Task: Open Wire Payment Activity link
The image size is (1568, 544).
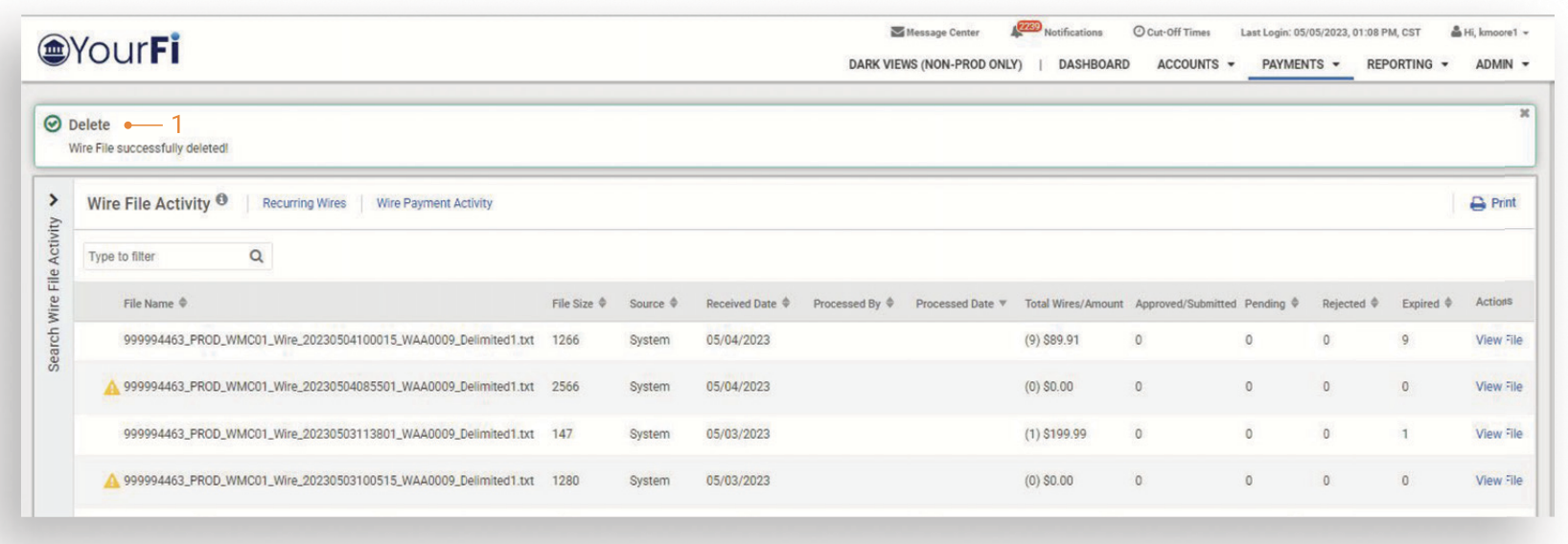Action: pos(434,203)
